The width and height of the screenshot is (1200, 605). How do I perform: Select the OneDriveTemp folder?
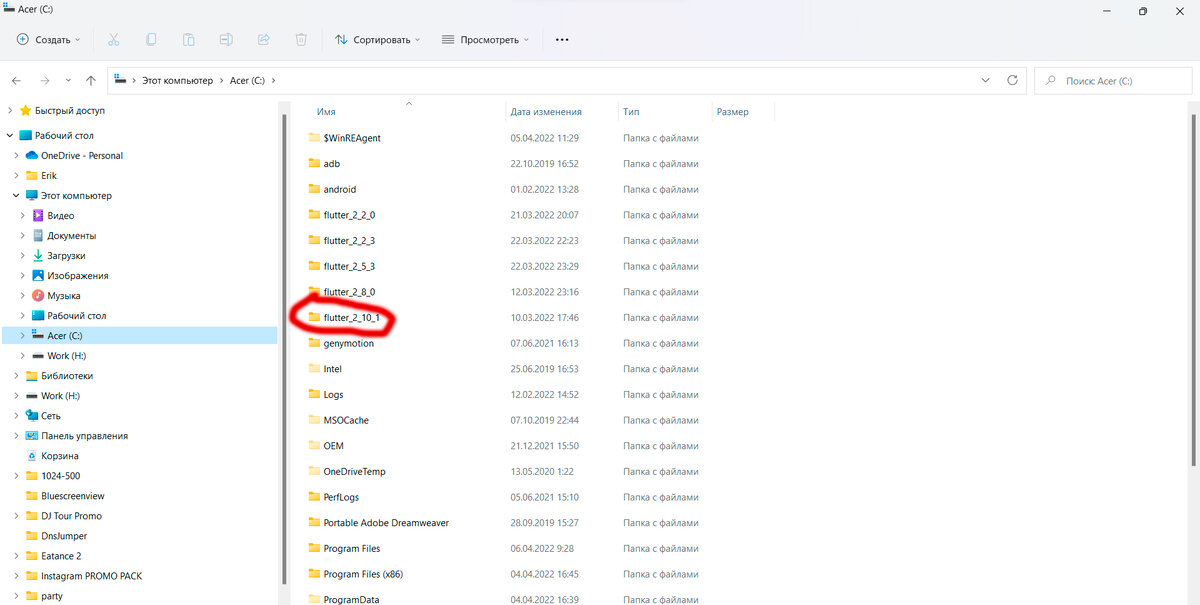click(354, 471)
